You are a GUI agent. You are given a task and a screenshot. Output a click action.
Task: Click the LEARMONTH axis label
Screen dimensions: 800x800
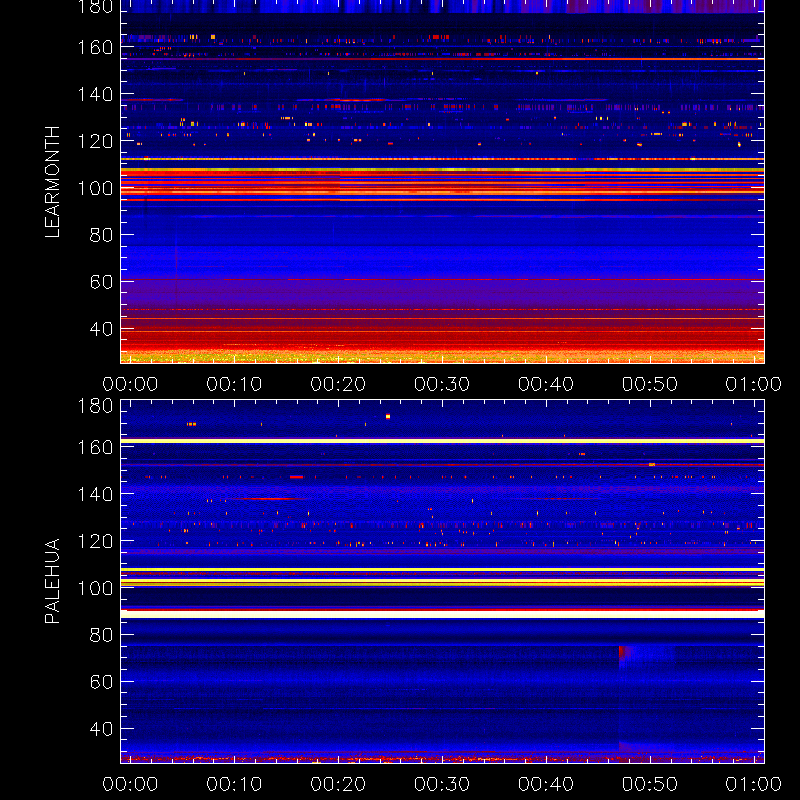tap(52, 182)
